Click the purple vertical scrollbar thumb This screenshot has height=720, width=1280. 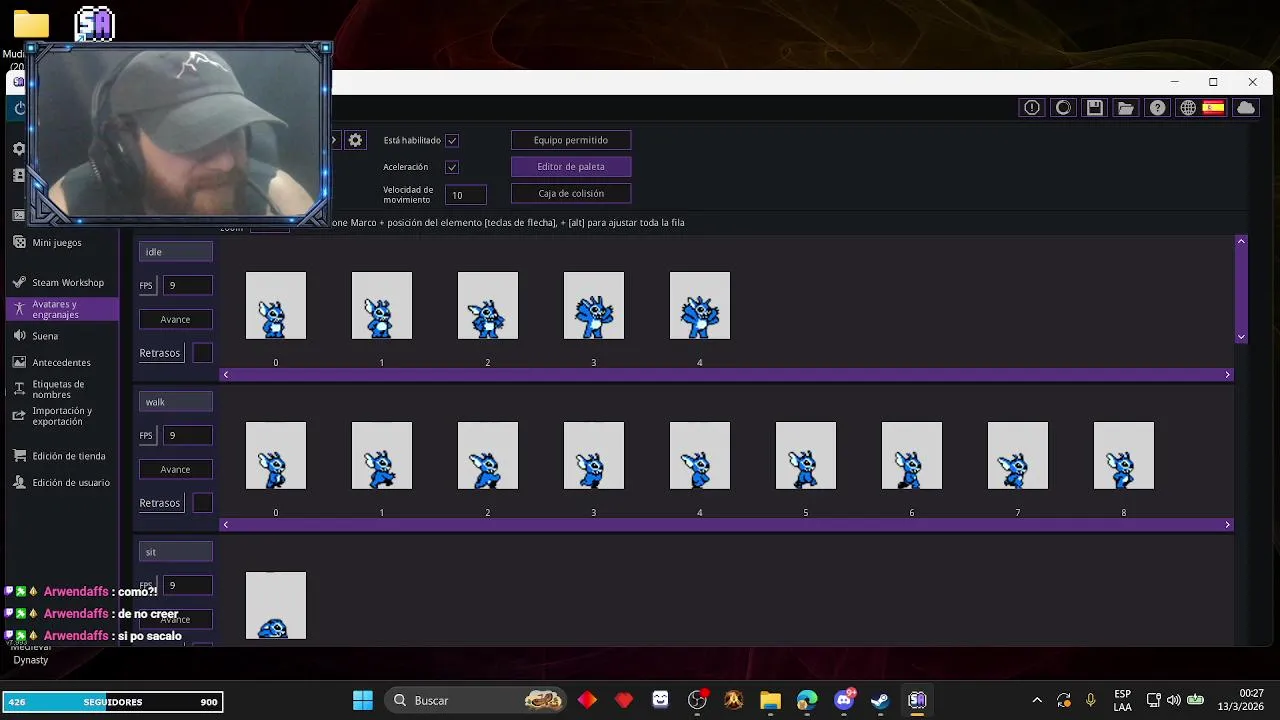(1241, 289)
